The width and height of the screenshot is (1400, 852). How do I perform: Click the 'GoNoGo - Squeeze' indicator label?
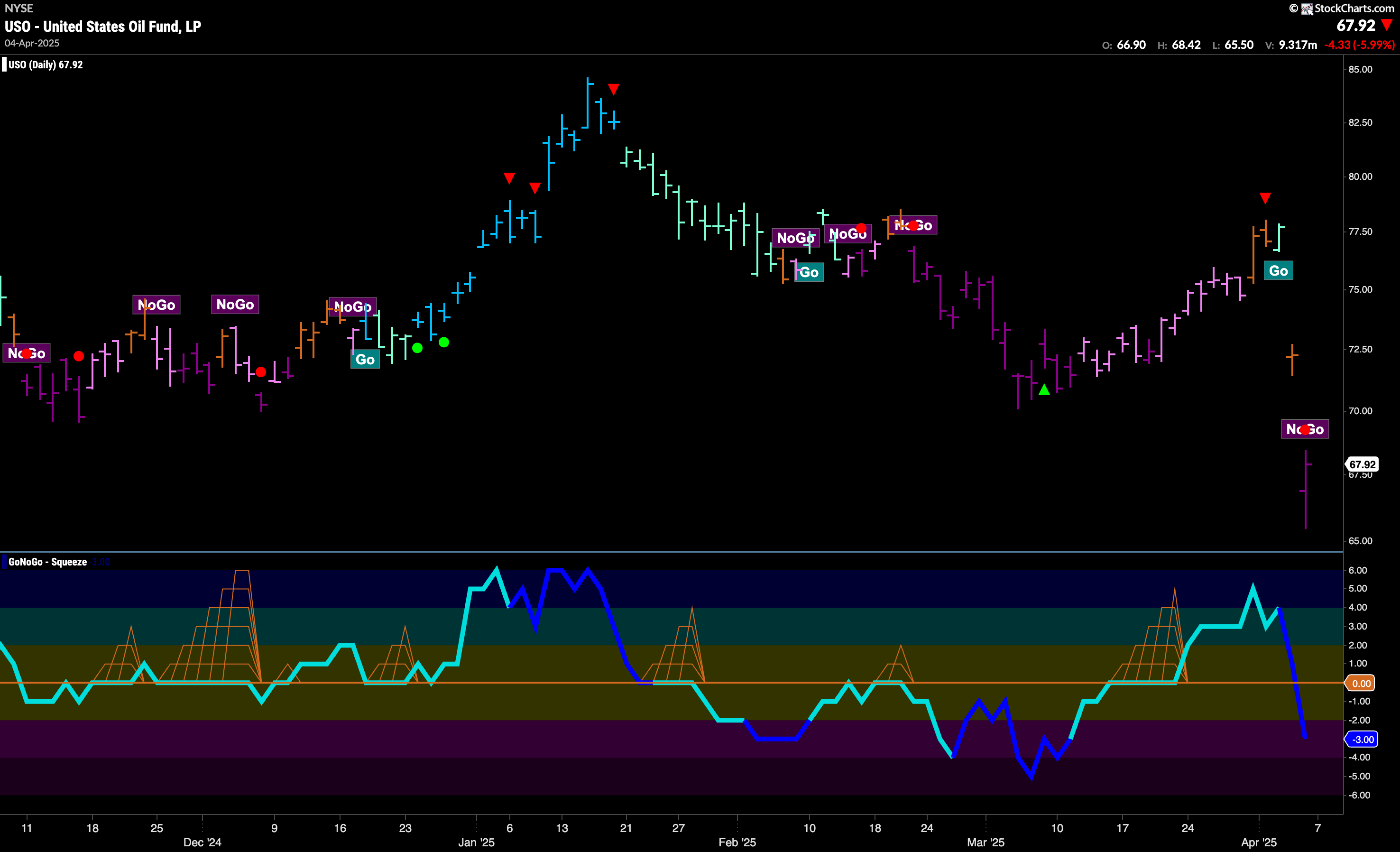[x=48, y=562]
